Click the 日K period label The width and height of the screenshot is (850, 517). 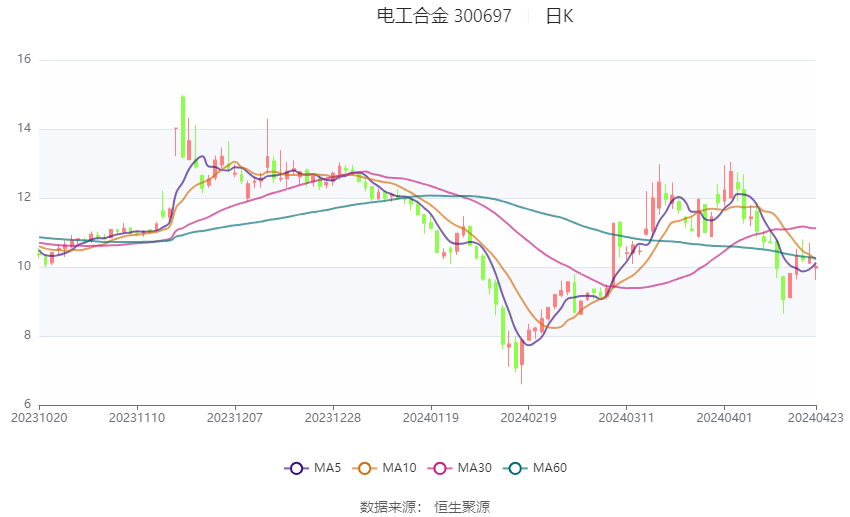[x=559, y=16]
